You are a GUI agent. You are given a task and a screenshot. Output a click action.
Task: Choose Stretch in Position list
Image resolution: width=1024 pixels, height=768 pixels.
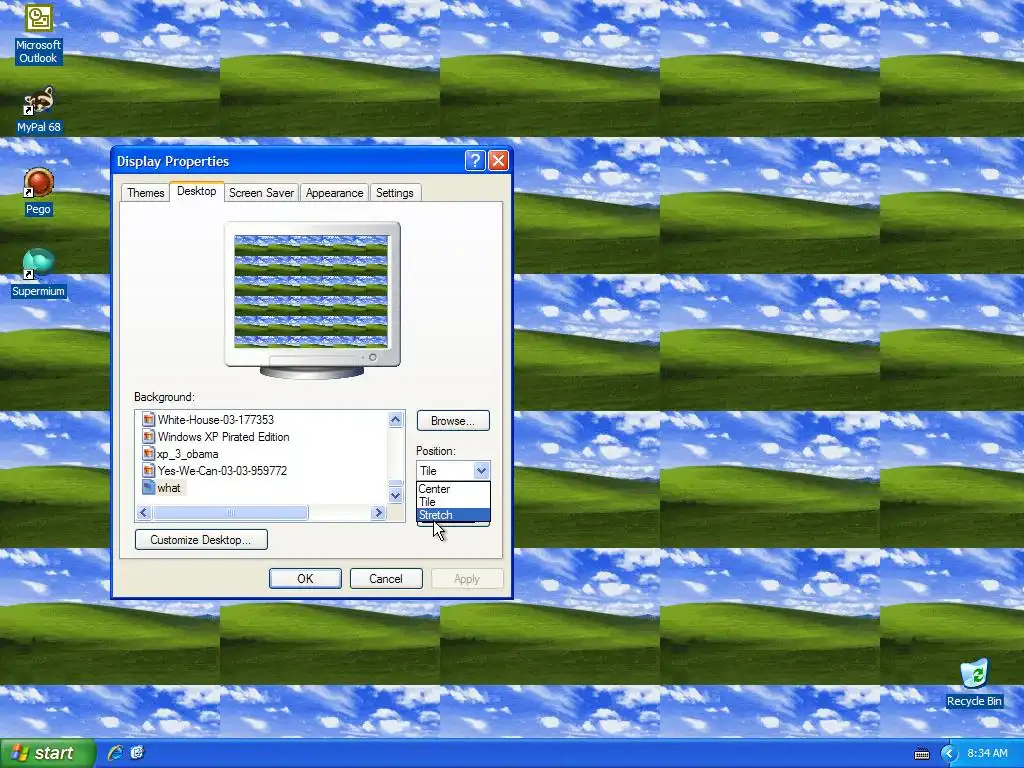click(x=453, y=515)
